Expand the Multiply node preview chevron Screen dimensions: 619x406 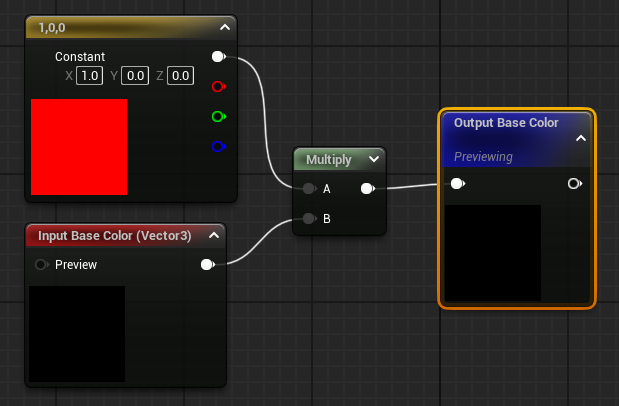(x=373, y=159)
